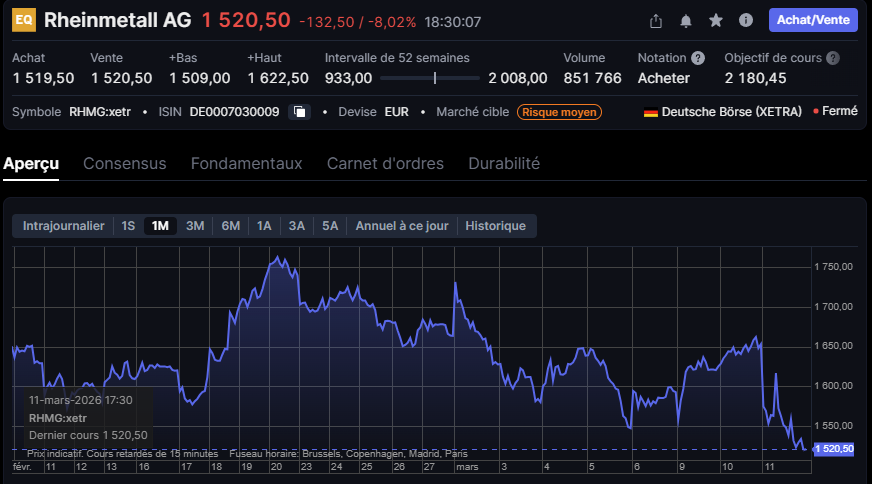Click the Vente price 1 520,50

(x=121, y=78)
